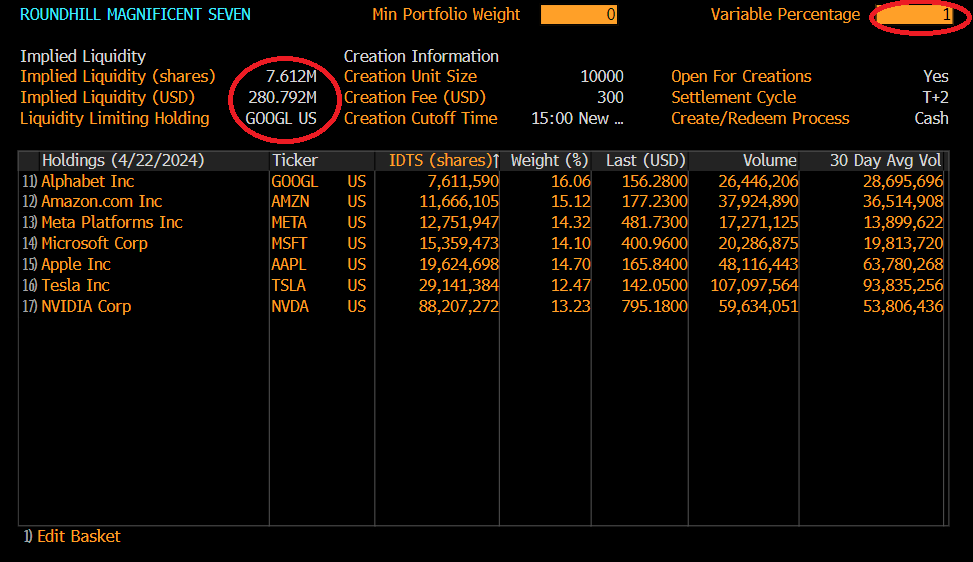This screenshot has height=562, width=973.
Task: Click the Settlement Cycle value T+2
Action: (x=935, y=97)
